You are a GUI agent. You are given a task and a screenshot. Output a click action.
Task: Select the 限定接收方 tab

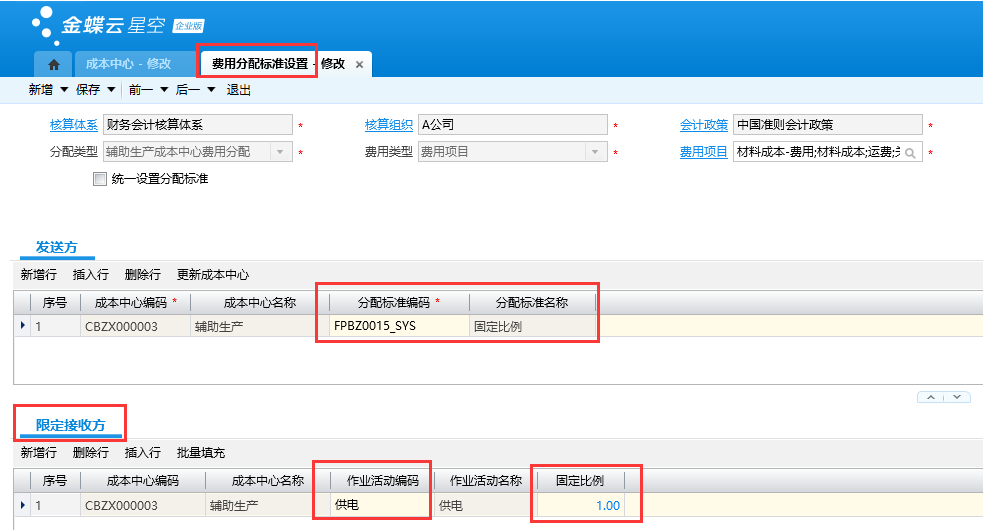(70, 426)
